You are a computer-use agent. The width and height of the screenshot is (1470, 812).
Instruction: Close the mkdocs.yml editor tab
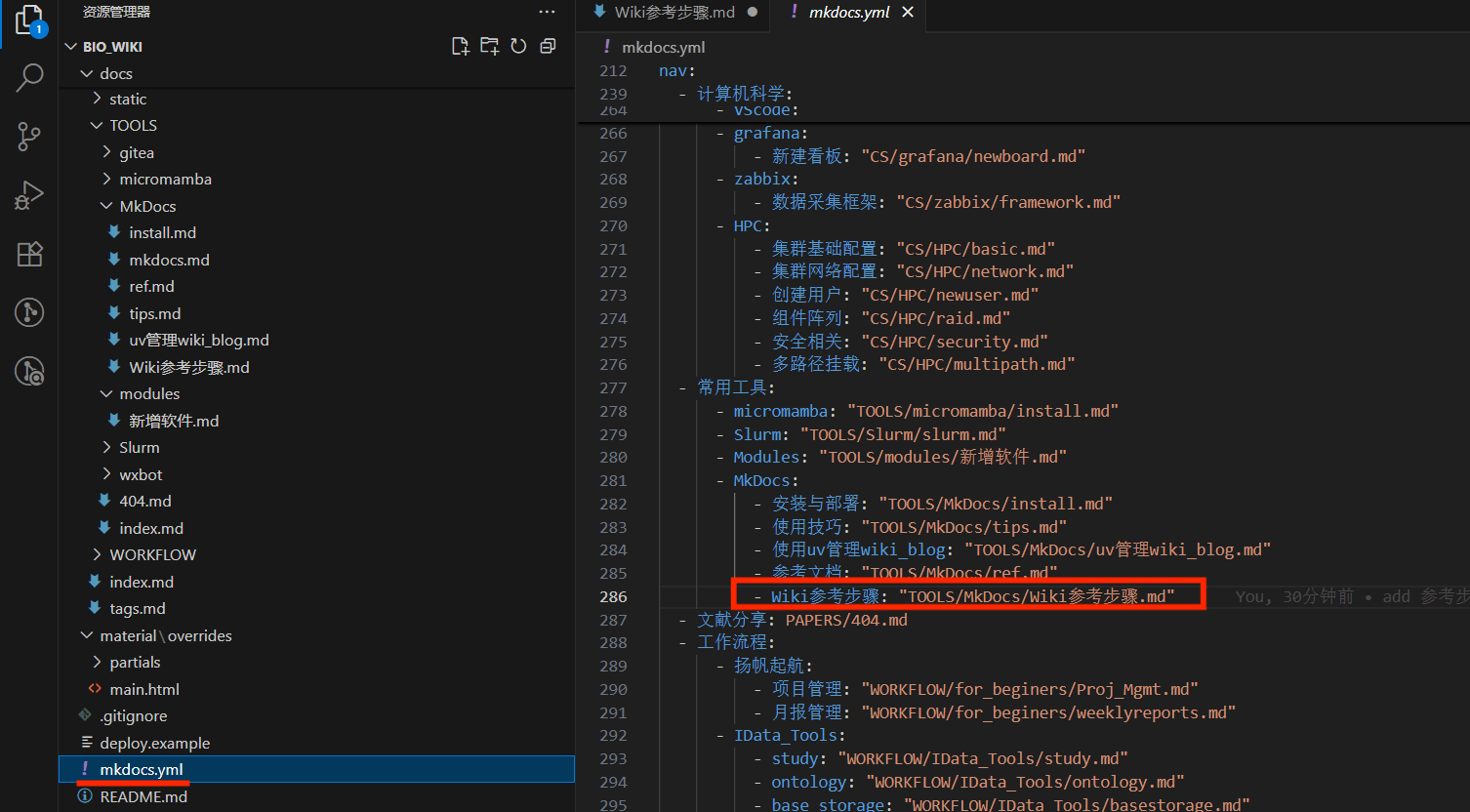(908, 13)
